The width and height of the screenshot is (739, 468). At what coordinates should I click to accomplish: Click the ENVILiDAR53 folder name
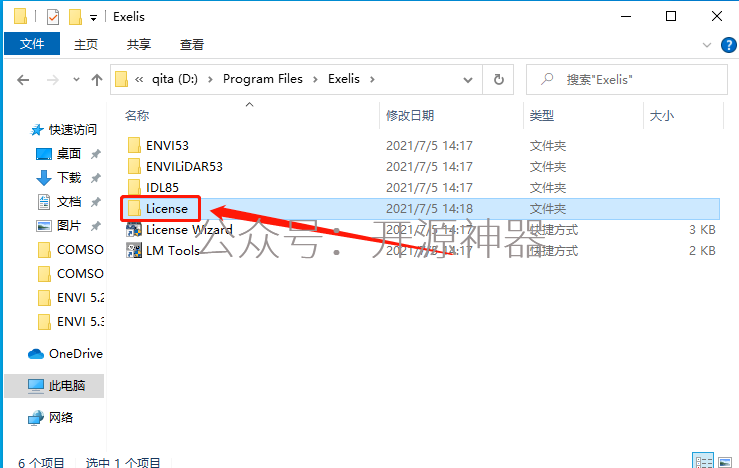pos(184,166)
